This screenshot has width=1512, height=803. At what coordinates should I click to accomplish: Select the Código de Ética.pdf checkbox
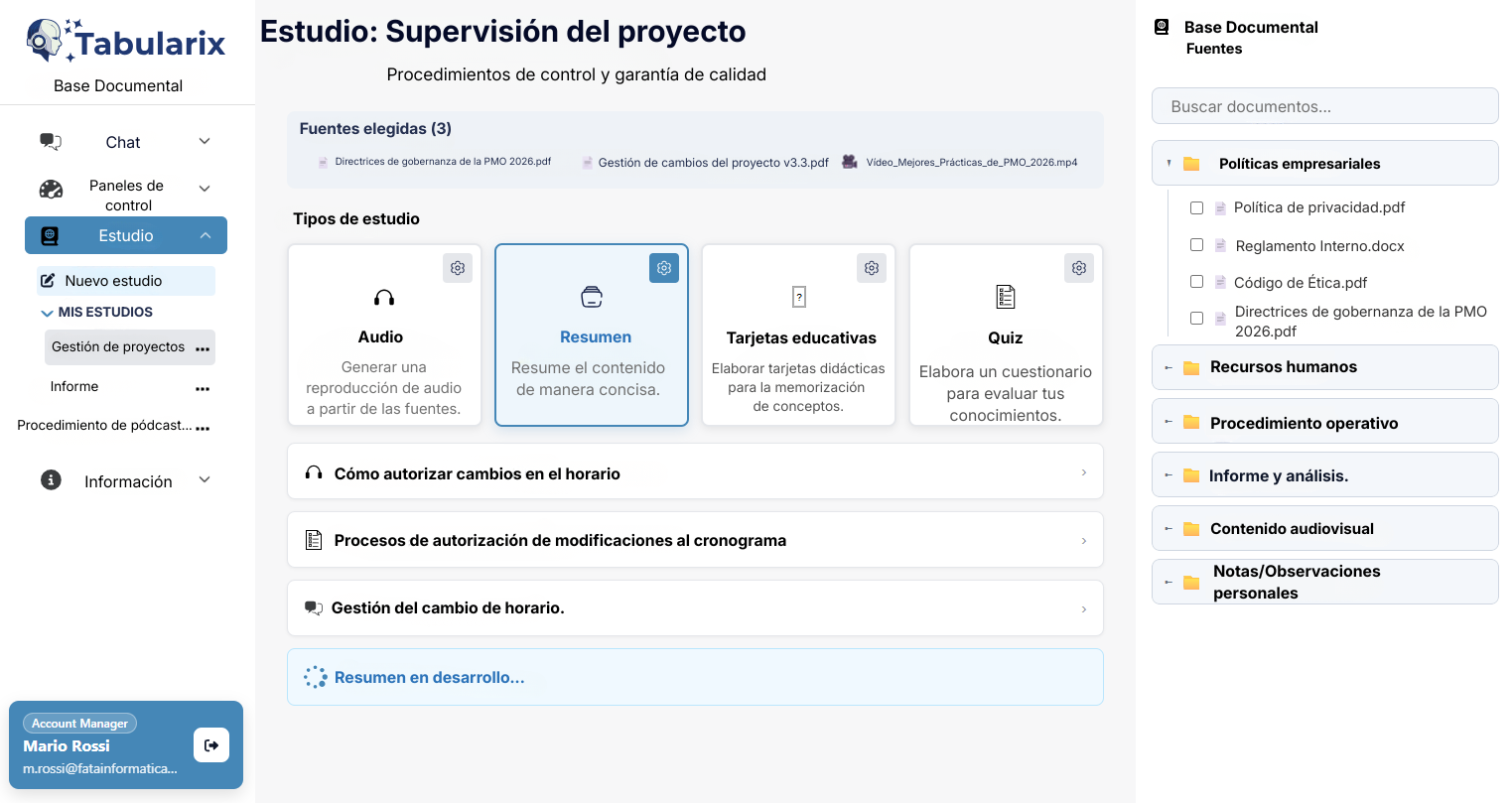(x=1196, y=282)
